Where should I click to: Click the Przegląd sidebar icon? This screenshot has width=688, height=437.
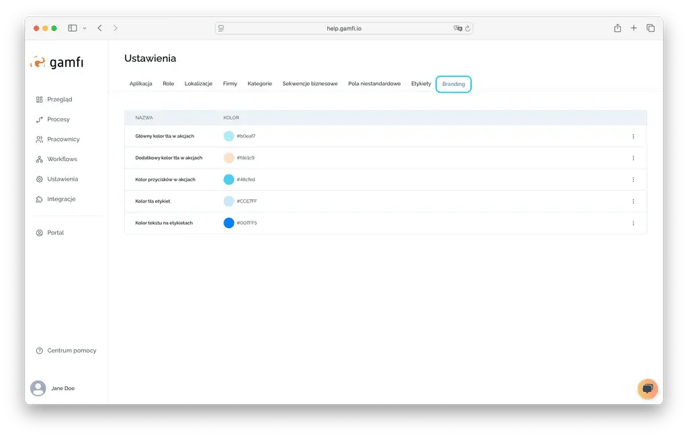[x=39, y=100]
